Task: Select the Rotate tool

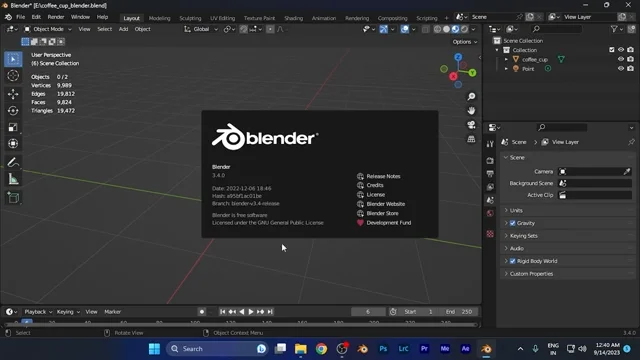Action: (x=13, y=111)
